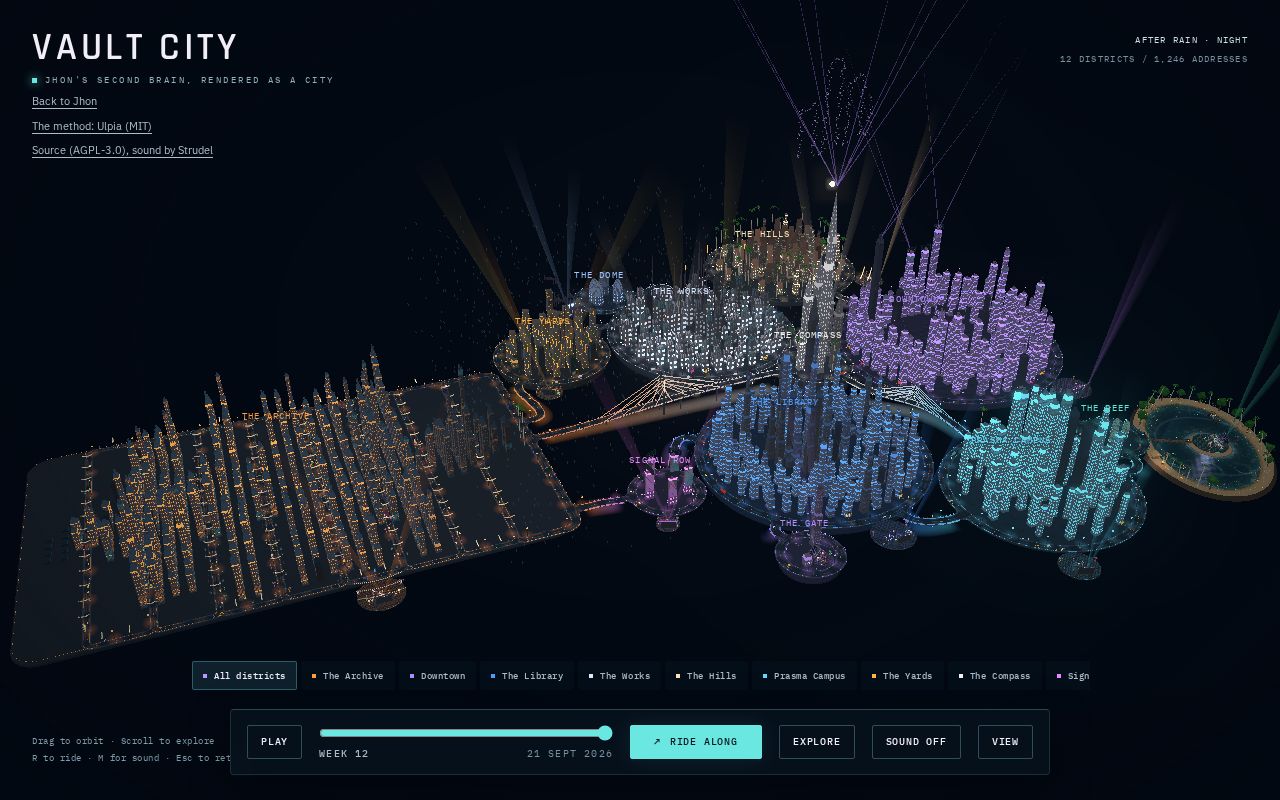
Task: Click THE ARCHIVE label in the city
Action: click(x=276, y=416)
